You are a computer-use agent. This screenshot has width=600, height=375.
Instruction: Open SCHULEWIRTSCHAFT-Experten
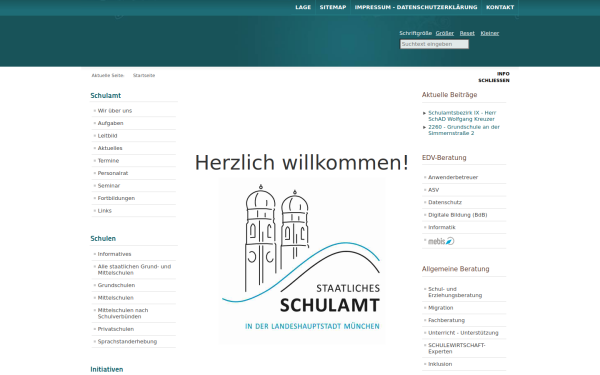pyautogui.click(x=457, y=349)
